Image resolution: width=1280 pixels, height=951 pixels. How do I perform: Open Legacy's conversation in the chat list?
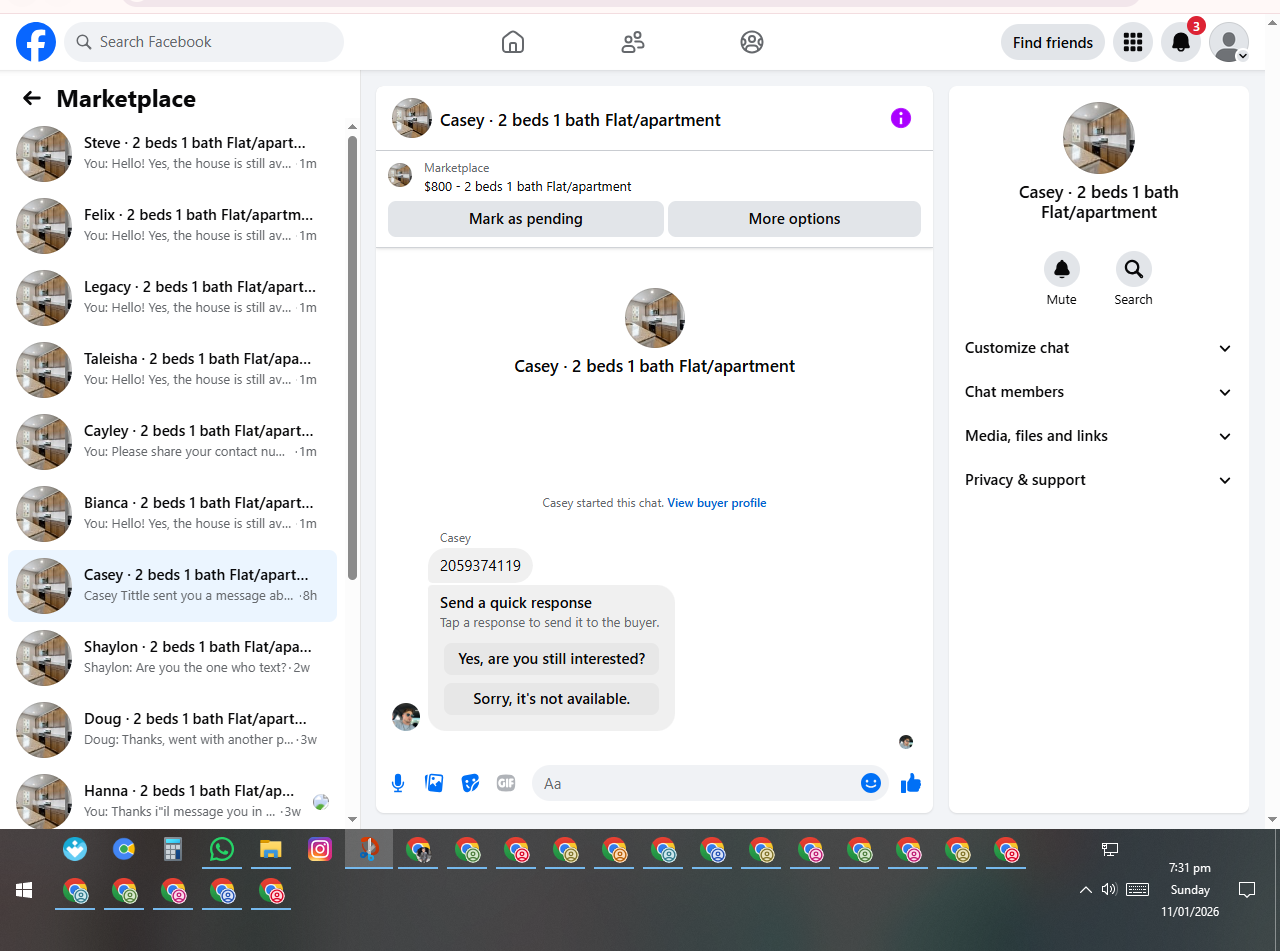[172, 298]
